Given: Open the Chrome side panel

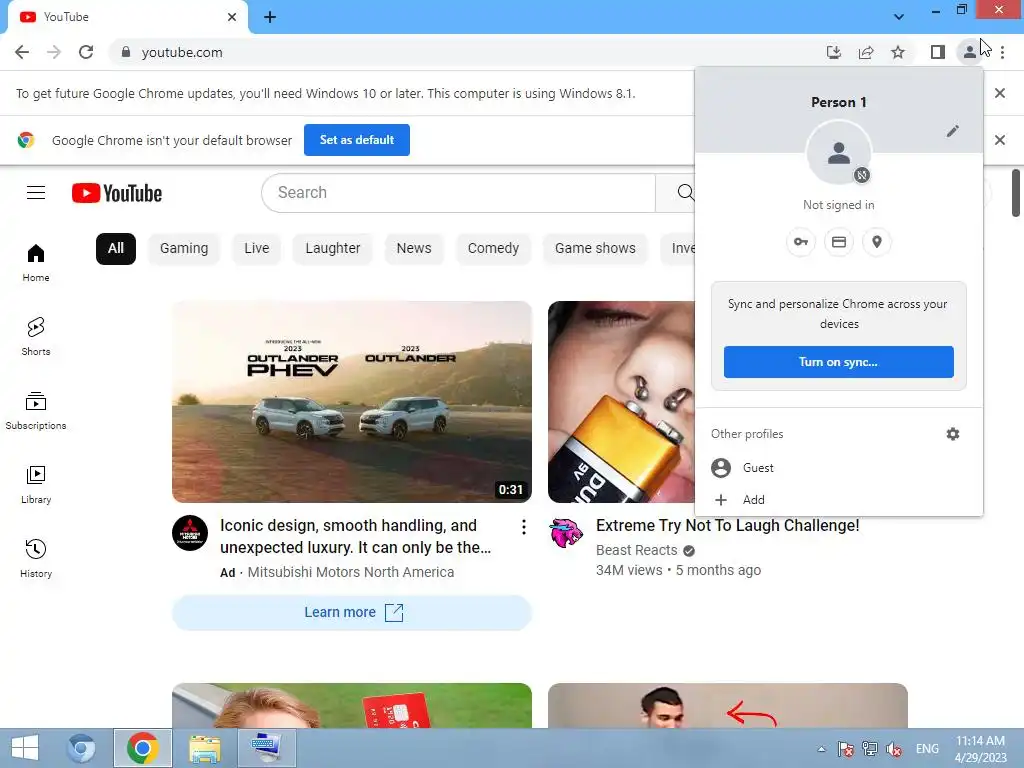Looking at the screenshot, I should pos(938,52).
